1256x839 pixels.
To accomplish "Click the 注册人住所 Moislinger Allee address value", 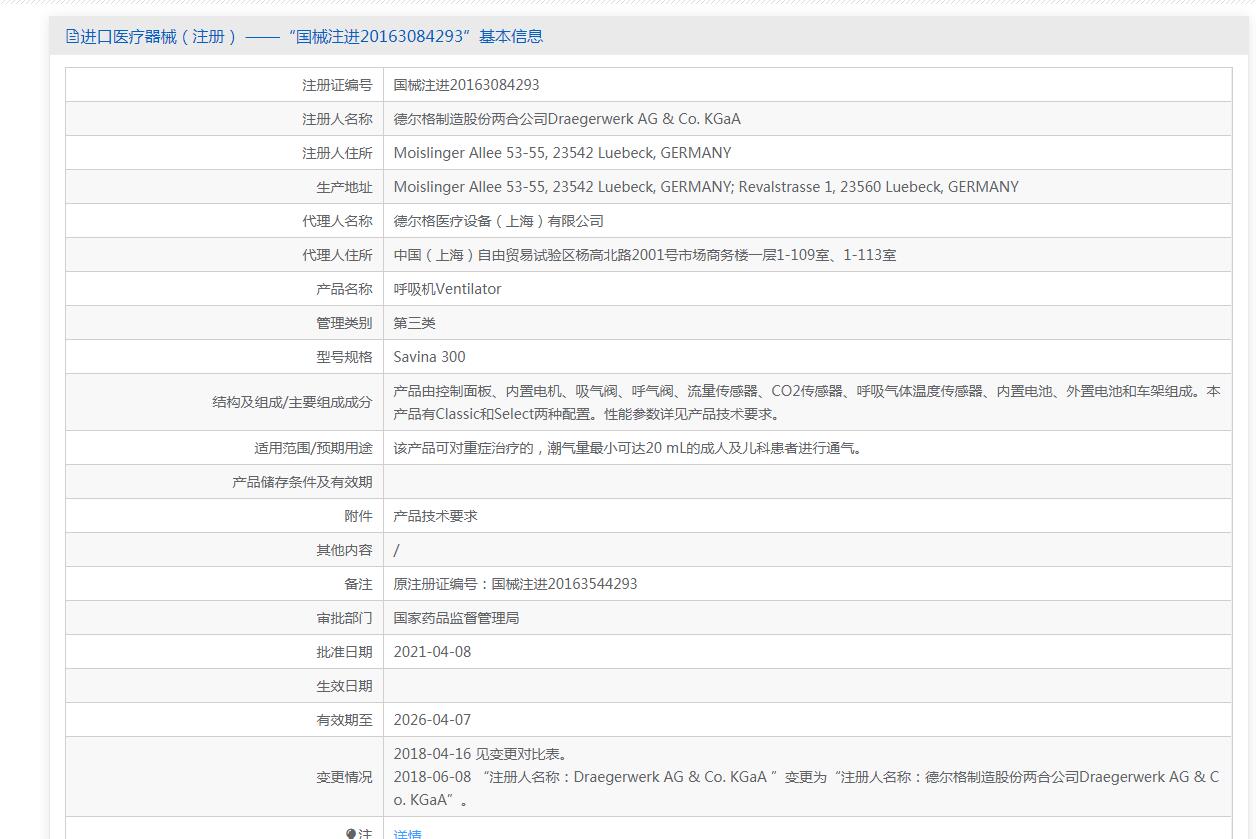I will (x=562, y=153).
